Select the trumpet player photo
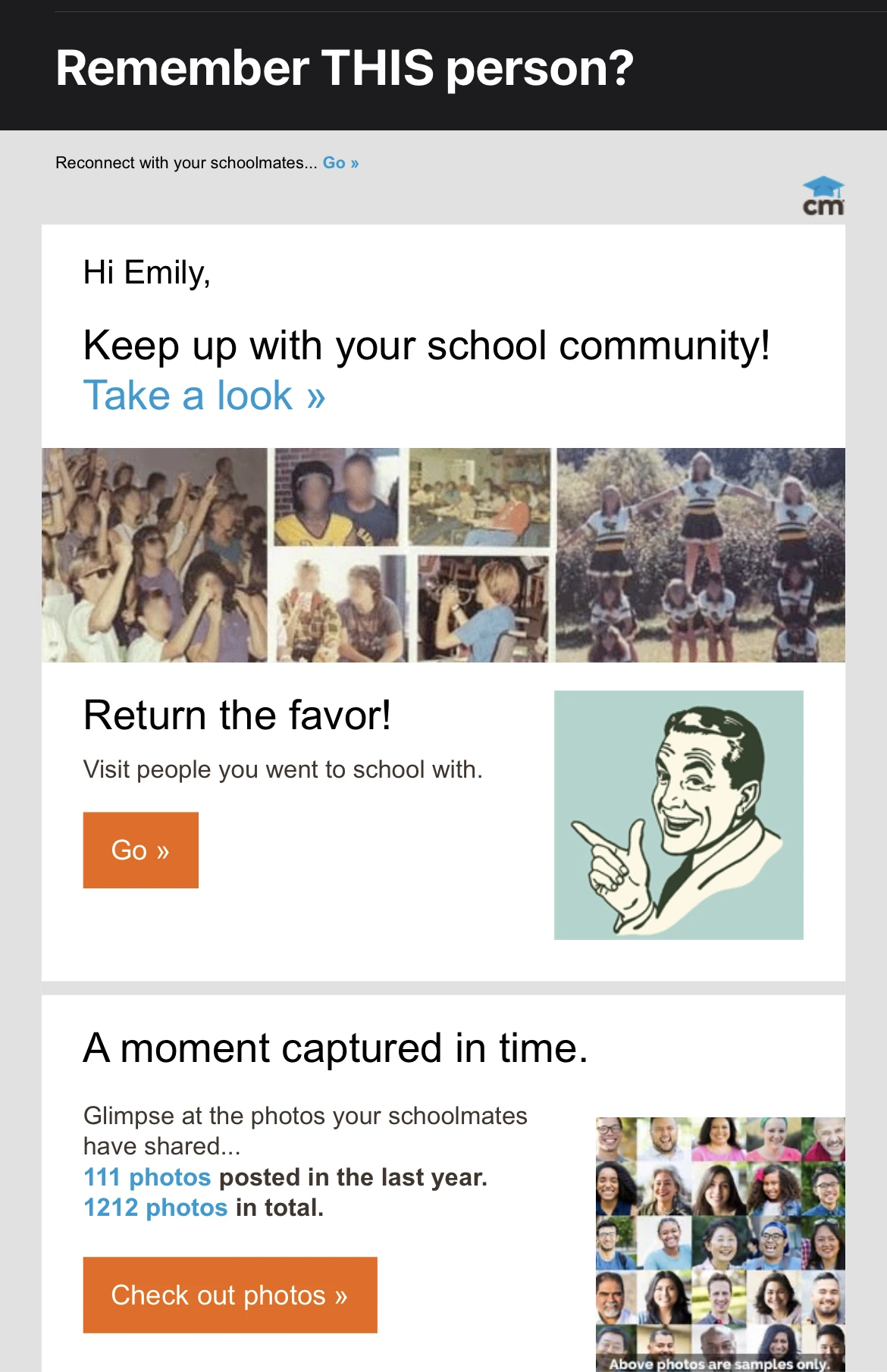This screenshot has height=1372, width=887. 482,609
